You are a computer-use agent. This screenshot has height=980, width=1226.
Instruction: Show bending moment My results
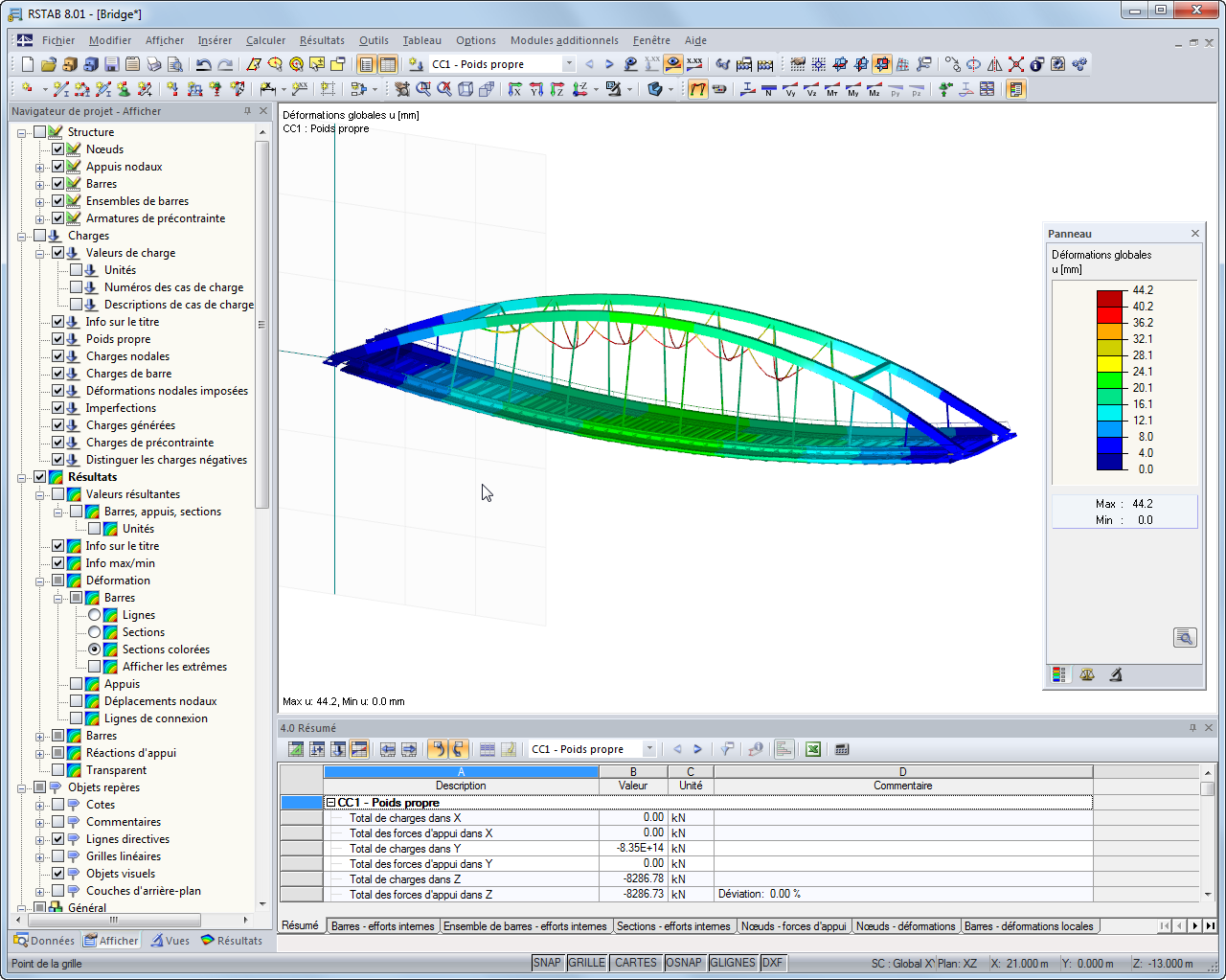click(x=853, y=89)
